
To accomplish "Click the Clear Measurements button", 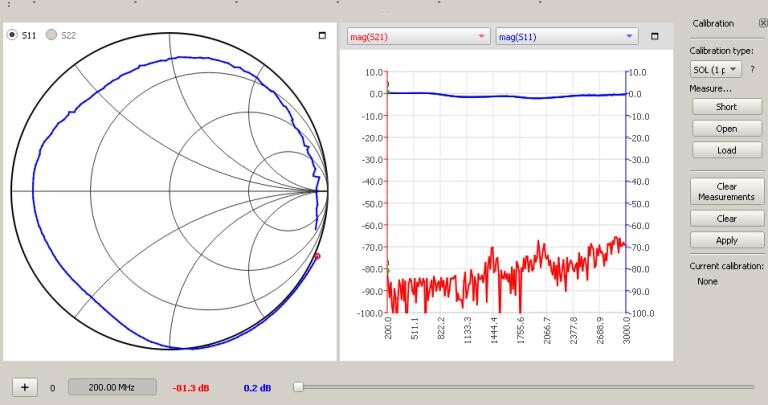I will pos(726,191).
